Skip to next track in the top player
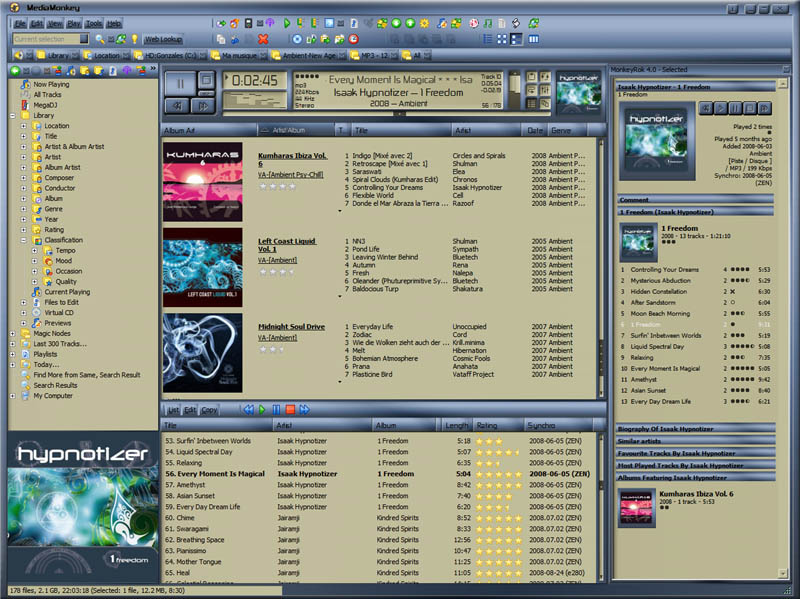Screen dimensions: 800x599 tap(203, 106)
